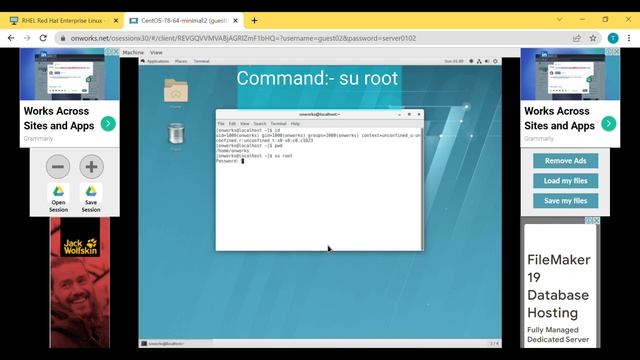Screen dimensions: 640x360
Task: Save Session to Google Drive
Action: (x=91, y=198)
